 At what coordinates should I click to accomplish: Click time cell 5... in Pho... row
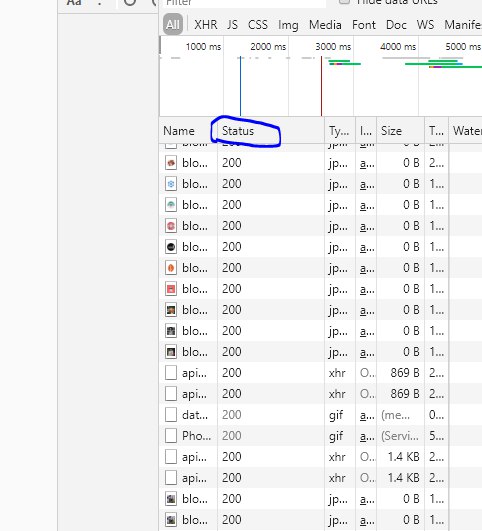click(x=436, y=436)
